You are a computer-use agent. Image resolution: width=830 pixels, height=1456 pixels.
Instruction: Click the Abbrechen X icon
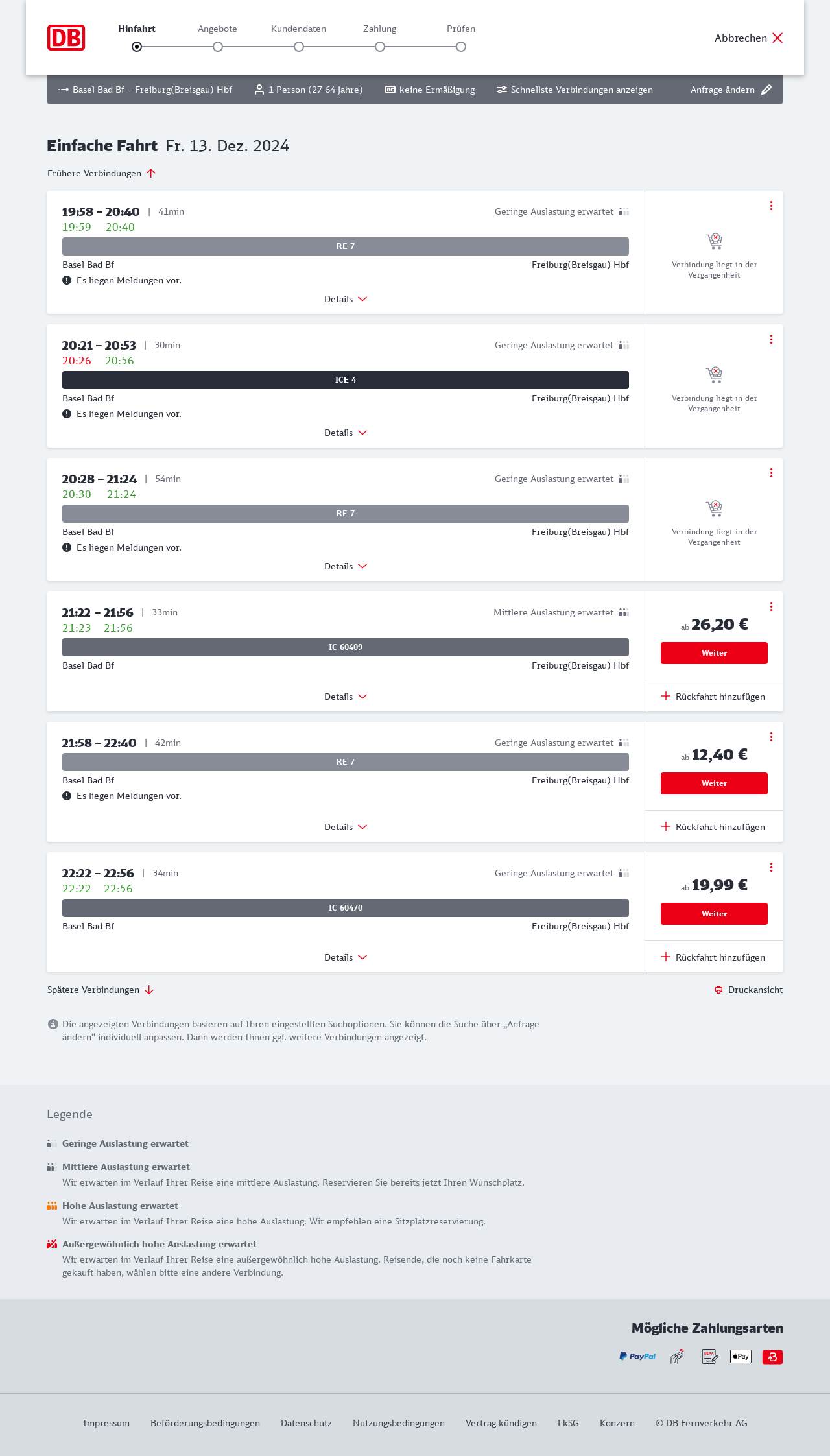click(777, 38)
